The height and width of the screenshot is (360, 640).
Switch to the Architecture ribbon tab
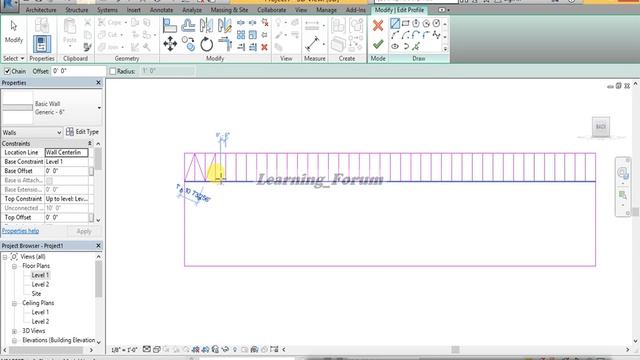pyautogui.click(x=41, y=10)
